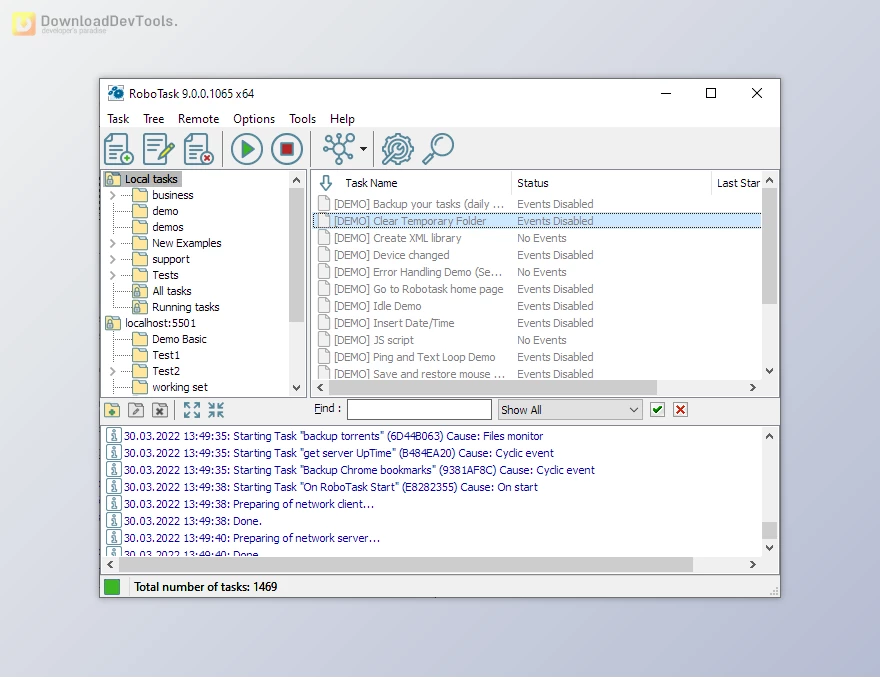Click the expand all tree icon

pos(192,410)
